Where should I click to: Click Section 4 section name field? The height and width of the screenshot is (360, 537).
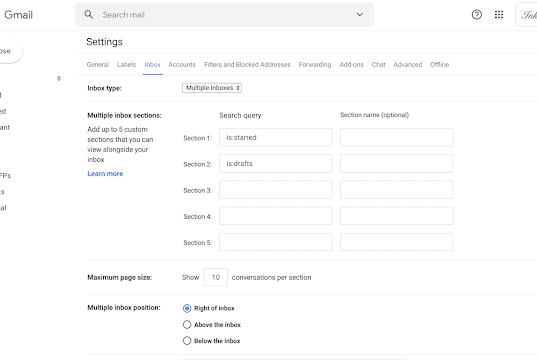(x=397, y=216)
